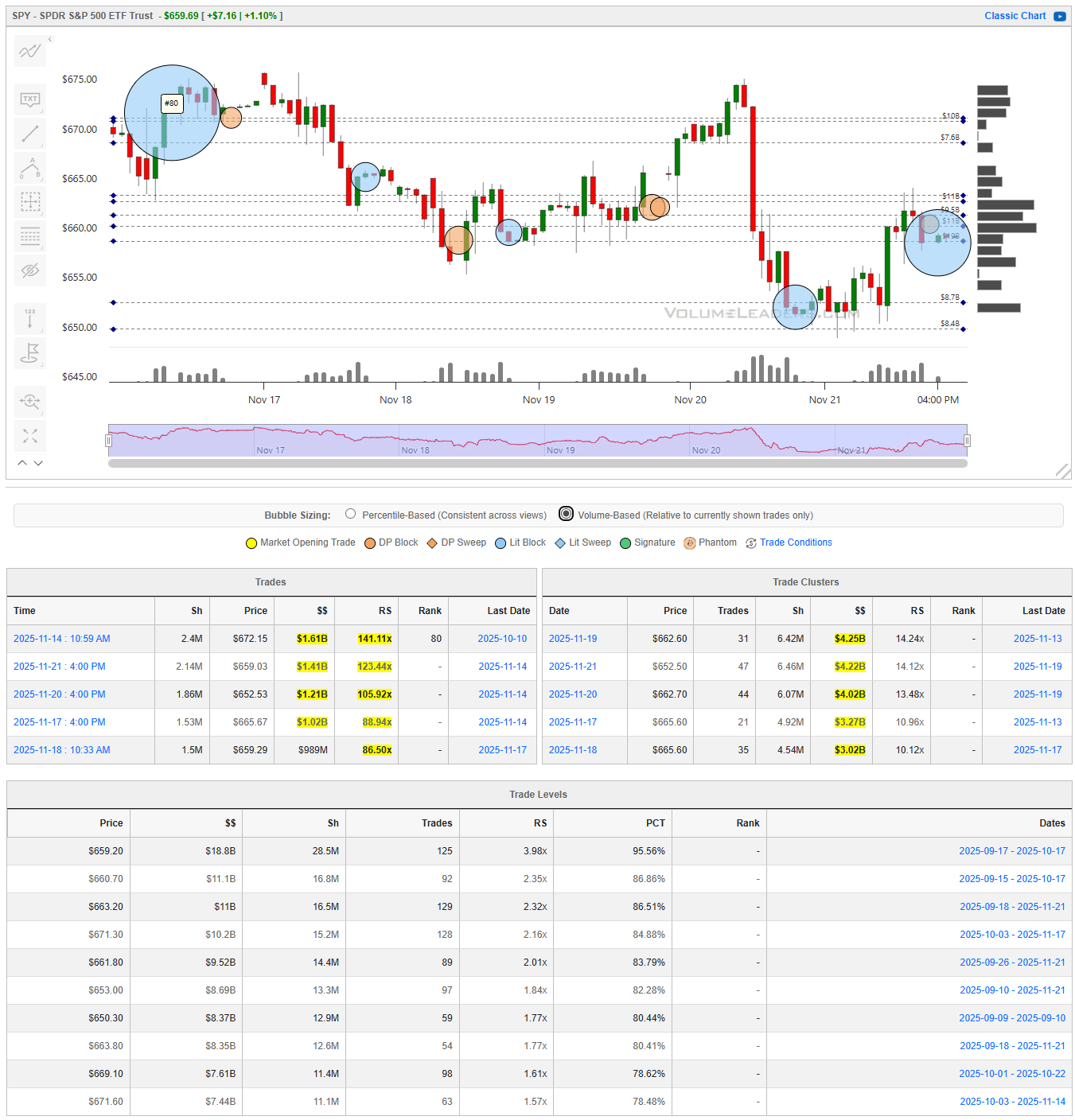
Task: Click the Nov 19 date axis label
Action: point(539,400)
